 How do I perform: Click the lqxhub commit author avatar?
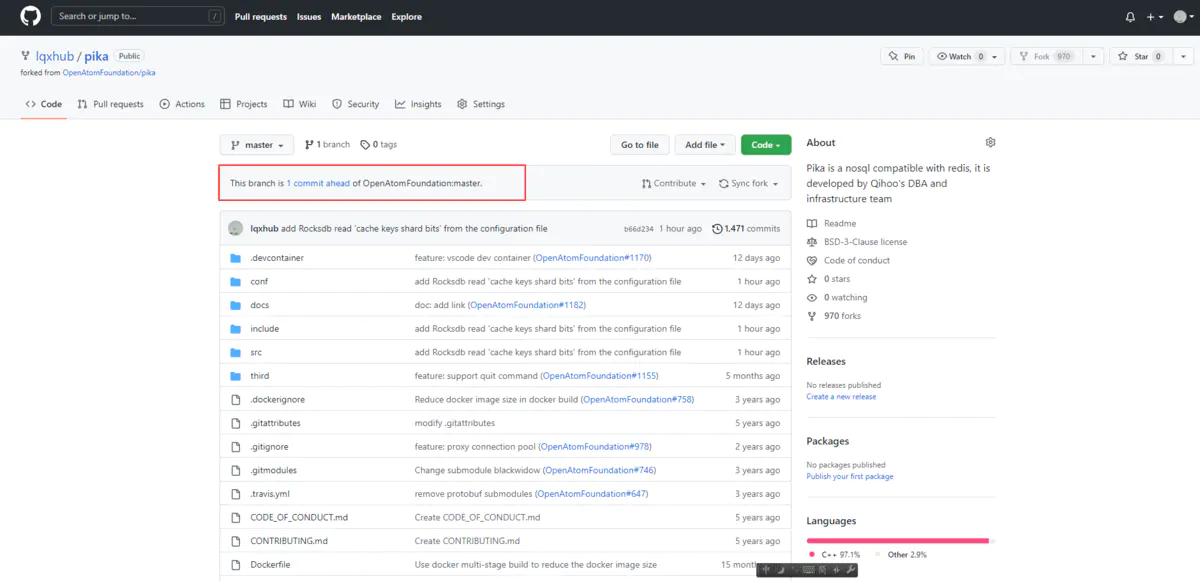236,228
